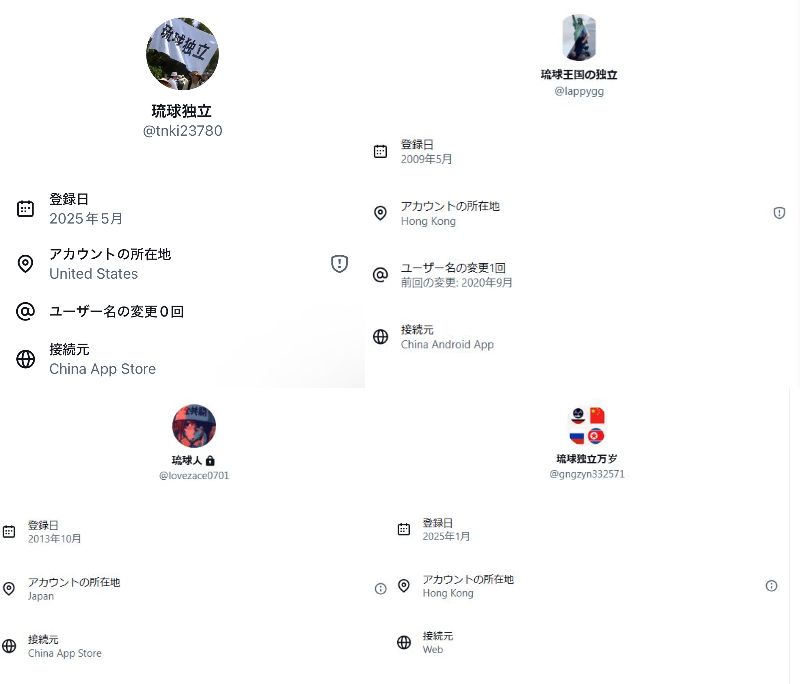Click the @lappygg username handle
Viewport: 800px width, 684px height.
tap(579, 91)
